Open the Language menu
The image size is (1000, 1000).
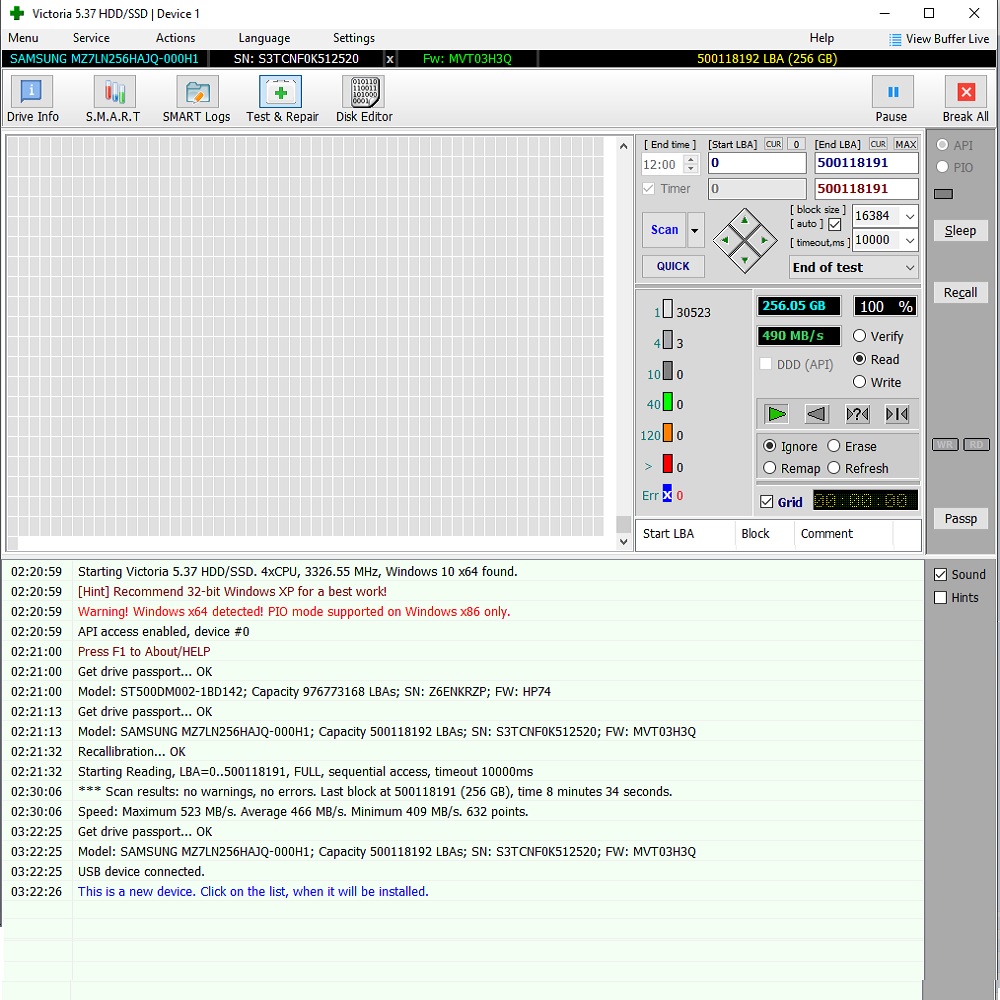pyautogui.click(x=264, y=38)
